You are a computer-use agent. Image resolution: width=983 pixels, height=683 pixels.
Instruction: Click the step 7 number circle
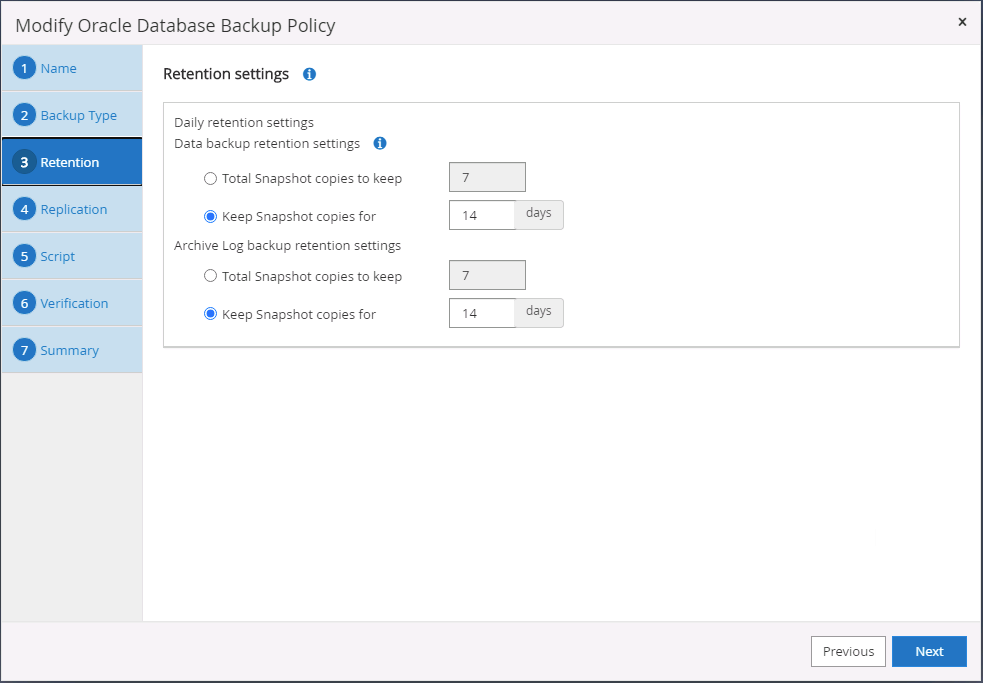click(x=26, y=350)
